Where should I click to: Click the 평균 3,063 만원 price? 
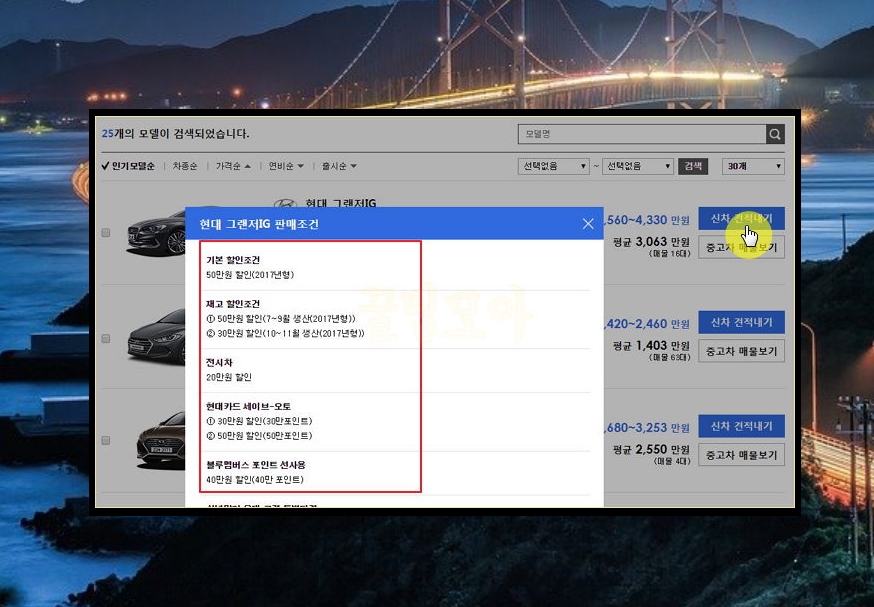coord(651,242)
